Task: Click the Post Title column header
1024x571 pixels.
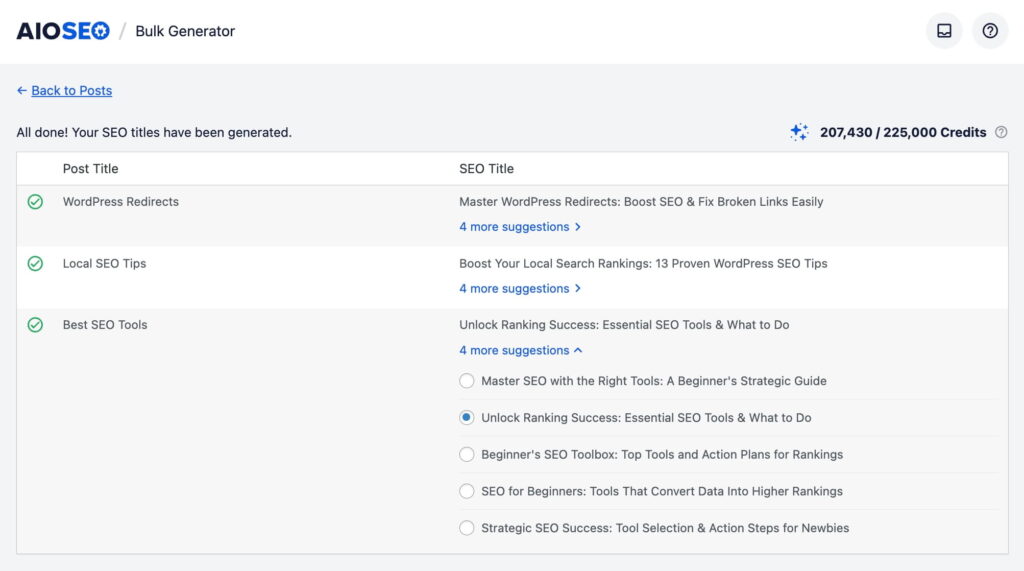Action: pyautogui.click(x=90, y=169)
